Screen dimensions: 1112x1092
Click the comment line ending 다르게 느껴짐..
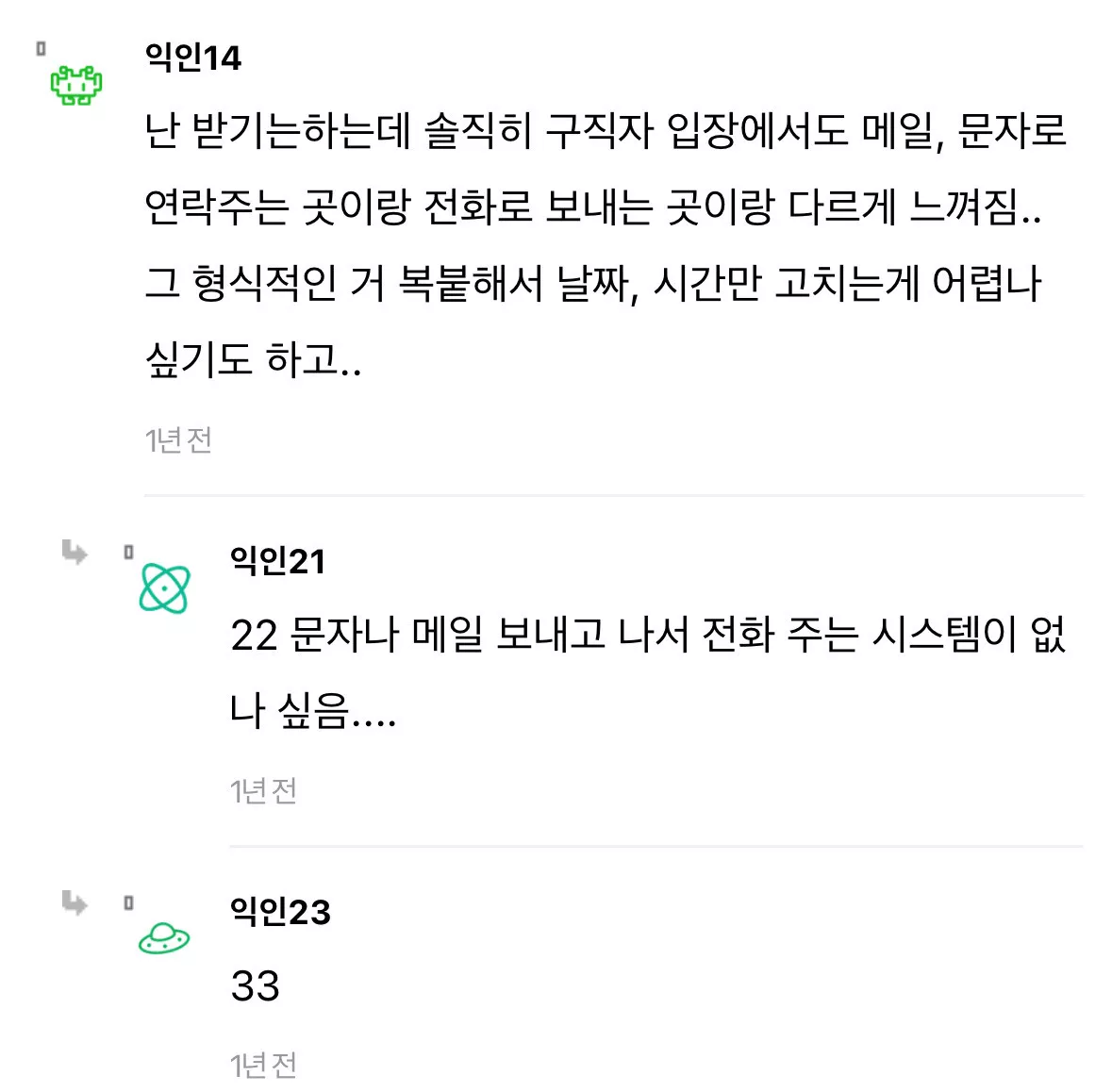click(592, 207)
